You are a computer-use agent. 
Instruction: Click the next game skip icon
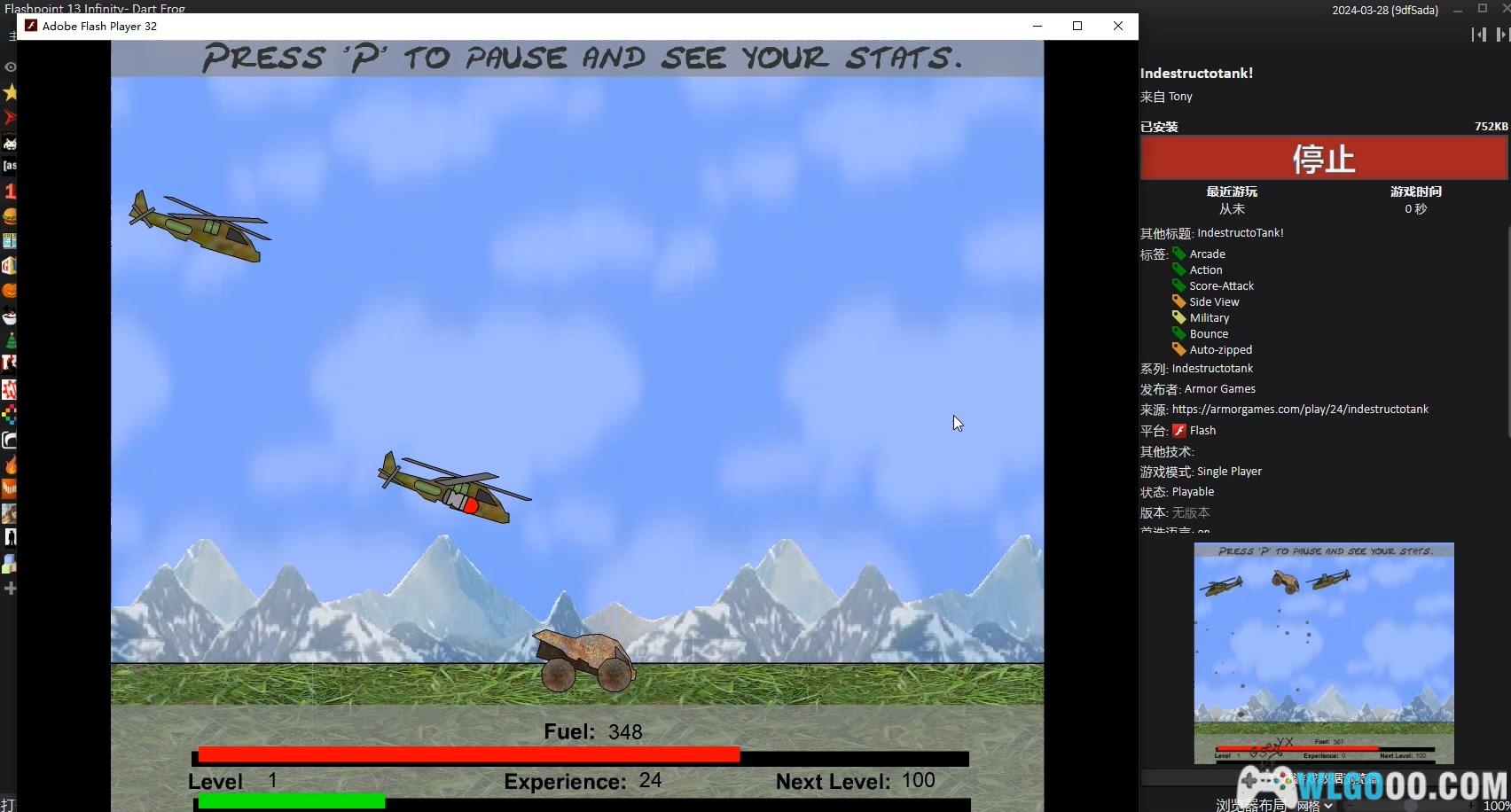[1502, 35]
